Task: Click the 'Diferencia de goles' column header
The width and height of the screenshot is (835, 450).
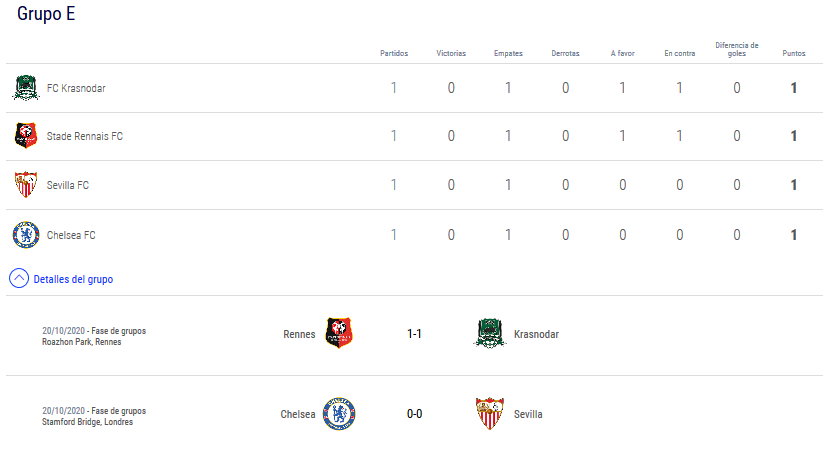Action: click(737, 49)
